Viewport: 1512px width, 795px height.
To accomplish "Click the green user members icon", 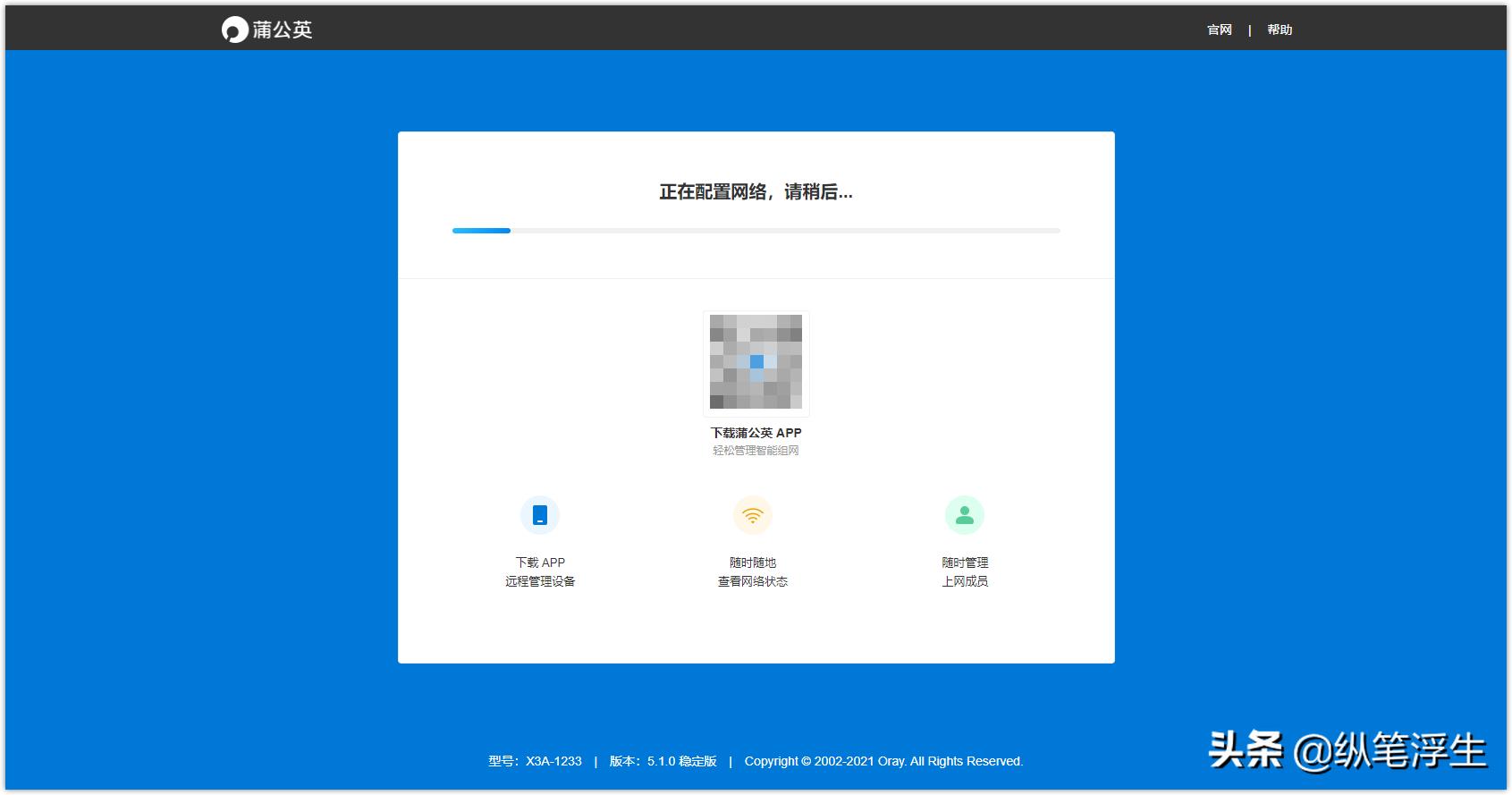I will point(965,515).
